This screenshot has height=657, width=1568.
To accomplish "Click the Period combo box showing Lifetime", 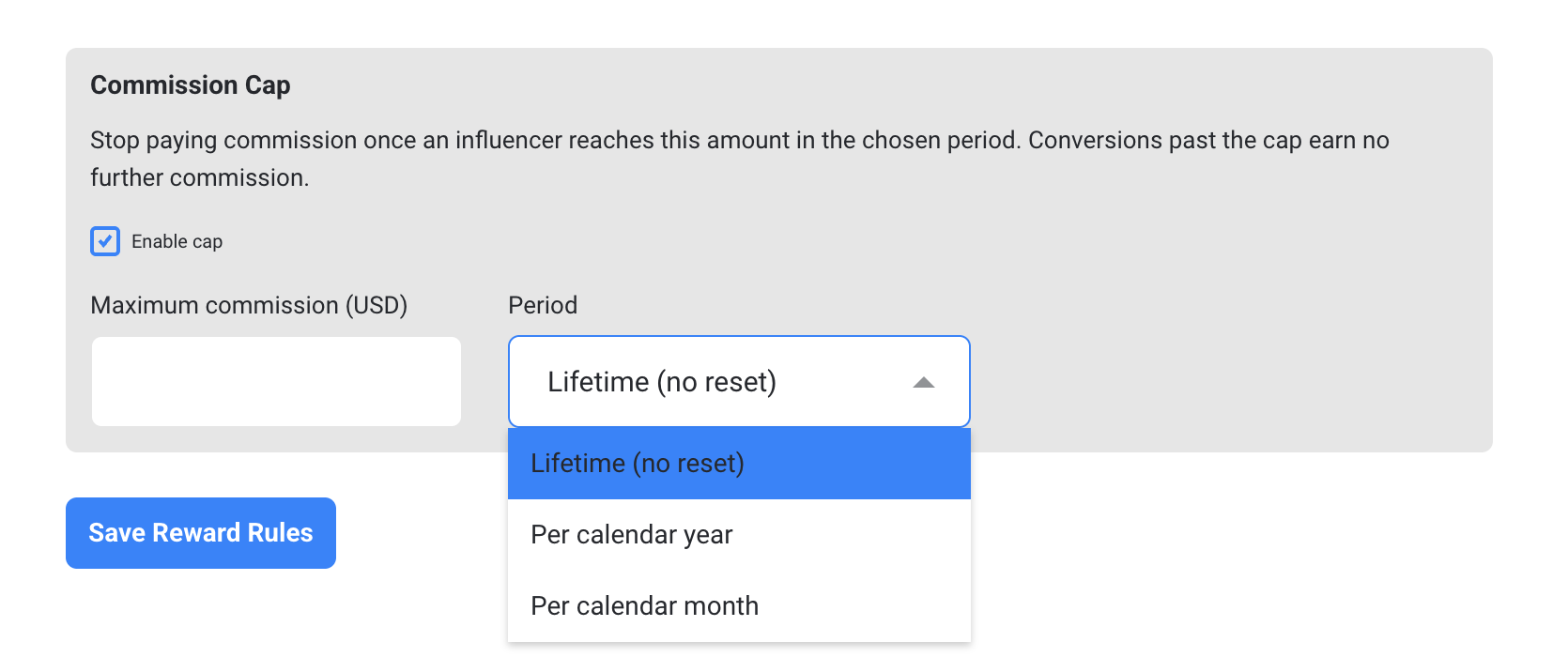I will tap(739, 382).
